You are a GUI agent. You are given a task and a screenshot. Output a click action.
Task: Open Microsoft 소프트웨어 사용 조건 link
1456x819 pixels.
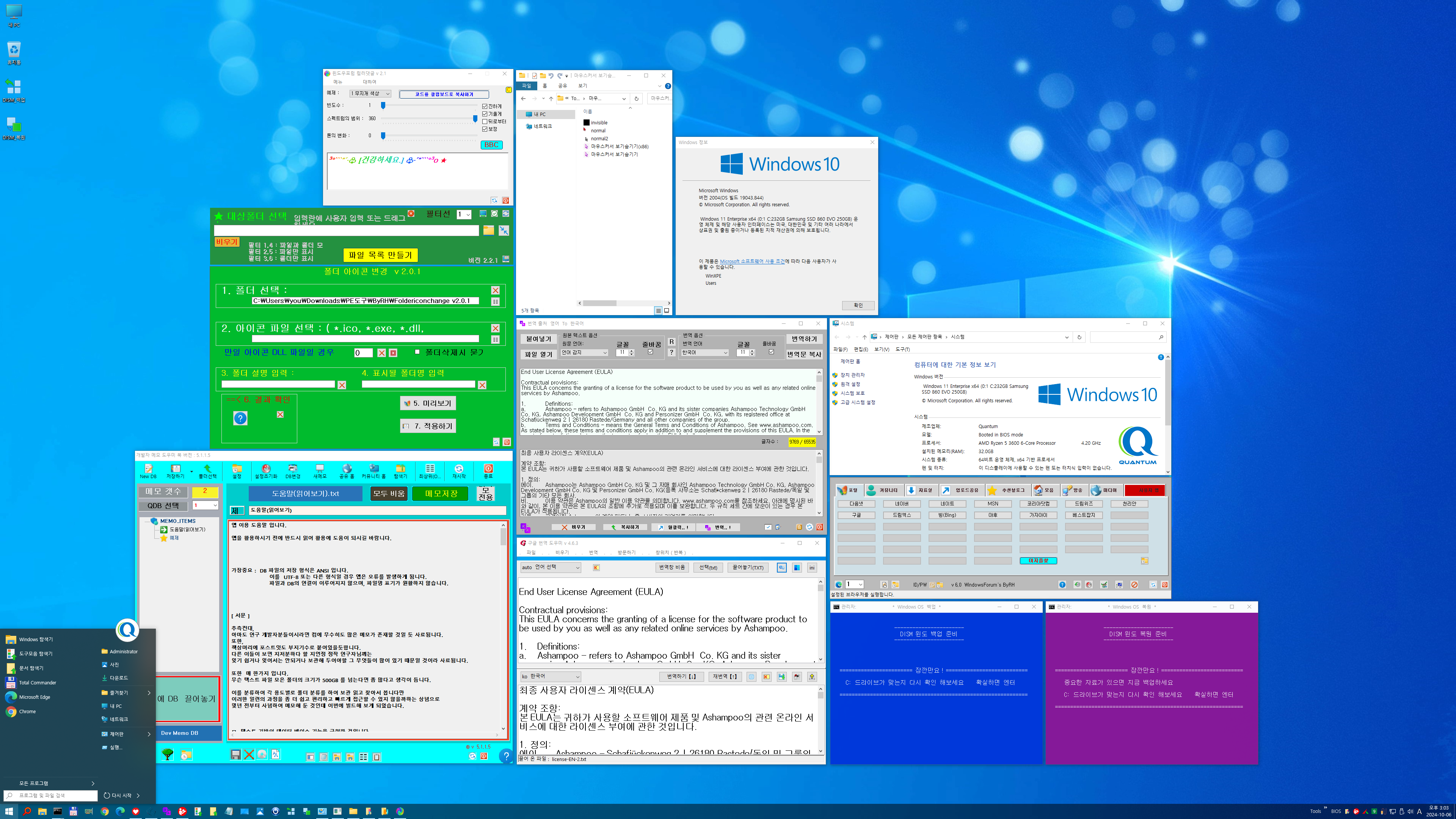752,261
